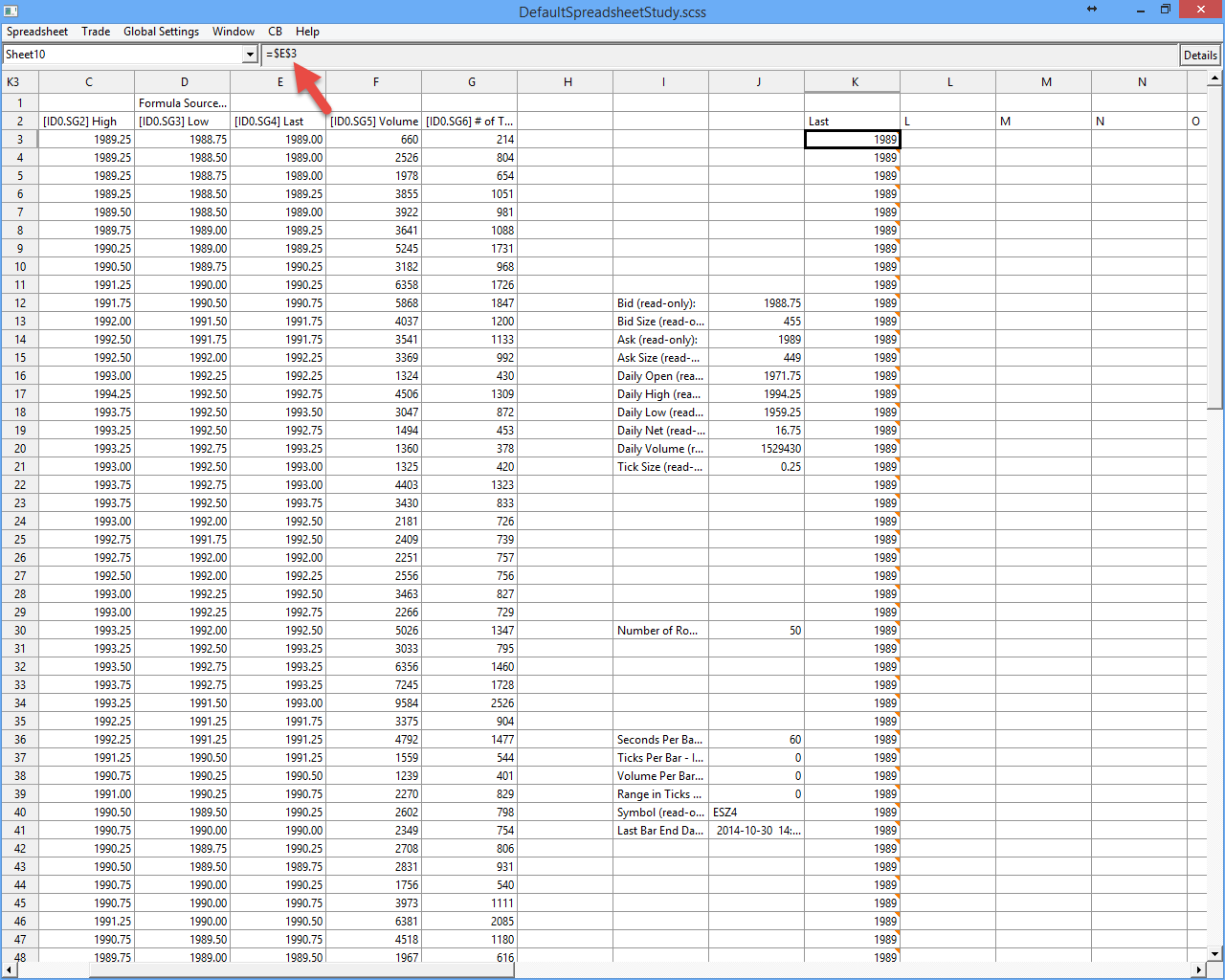Image resolution: width=1225 pixels, height=980 pixels.
Task: Select column D header
Action: point(183,82)
